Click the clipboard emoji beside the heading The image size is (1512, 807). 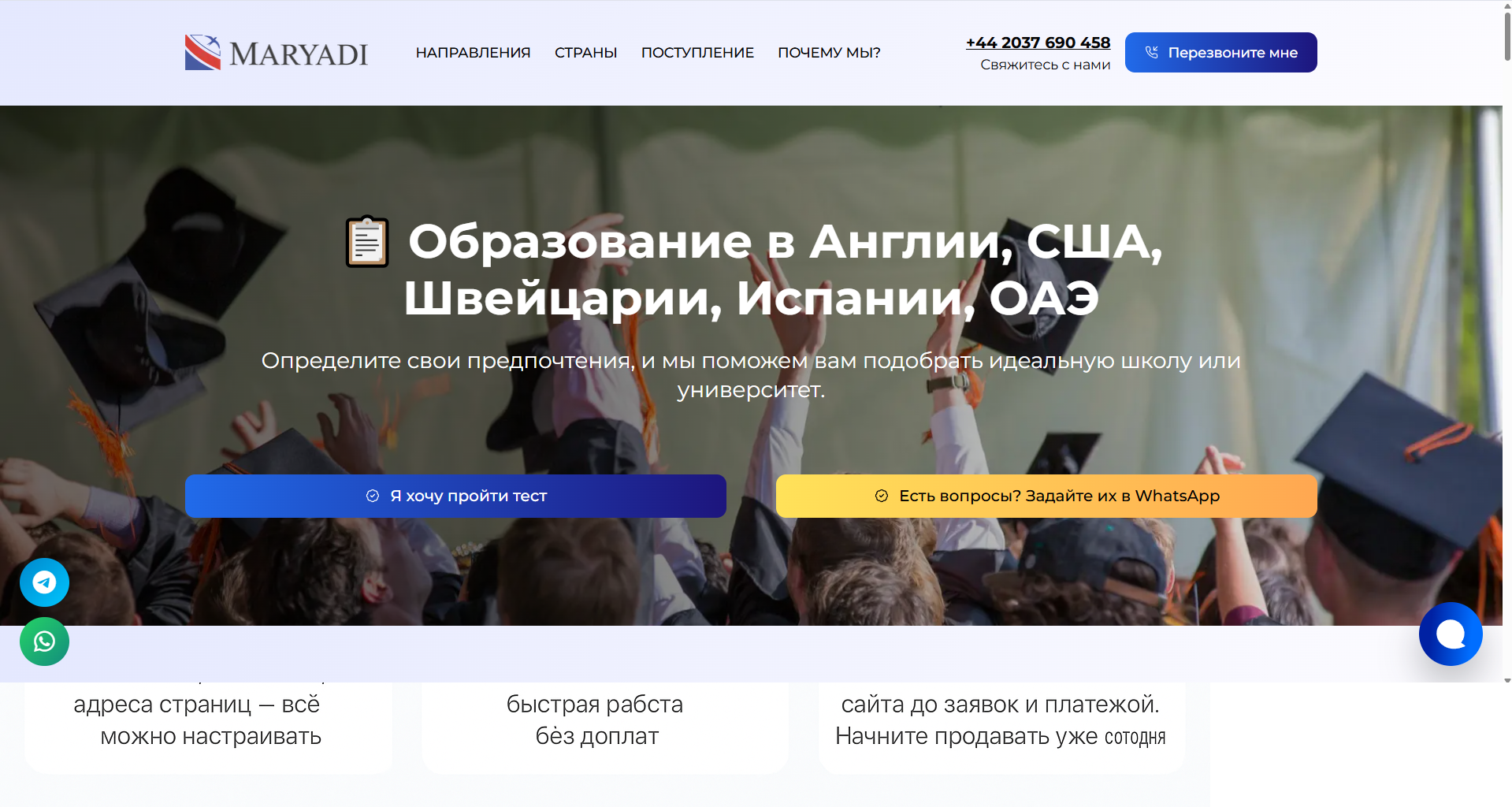[367, 241]
